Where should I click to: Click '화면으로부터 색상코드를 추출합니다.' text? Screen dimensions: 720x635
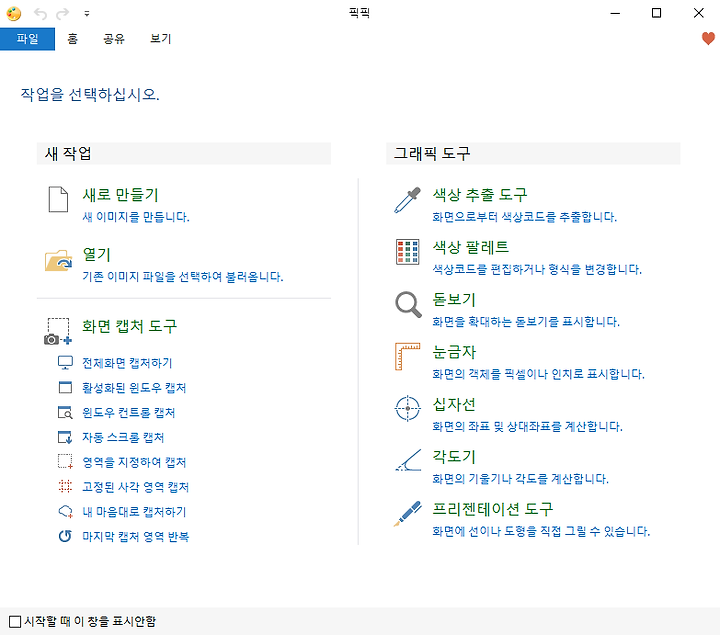click(x=524, y=217)
